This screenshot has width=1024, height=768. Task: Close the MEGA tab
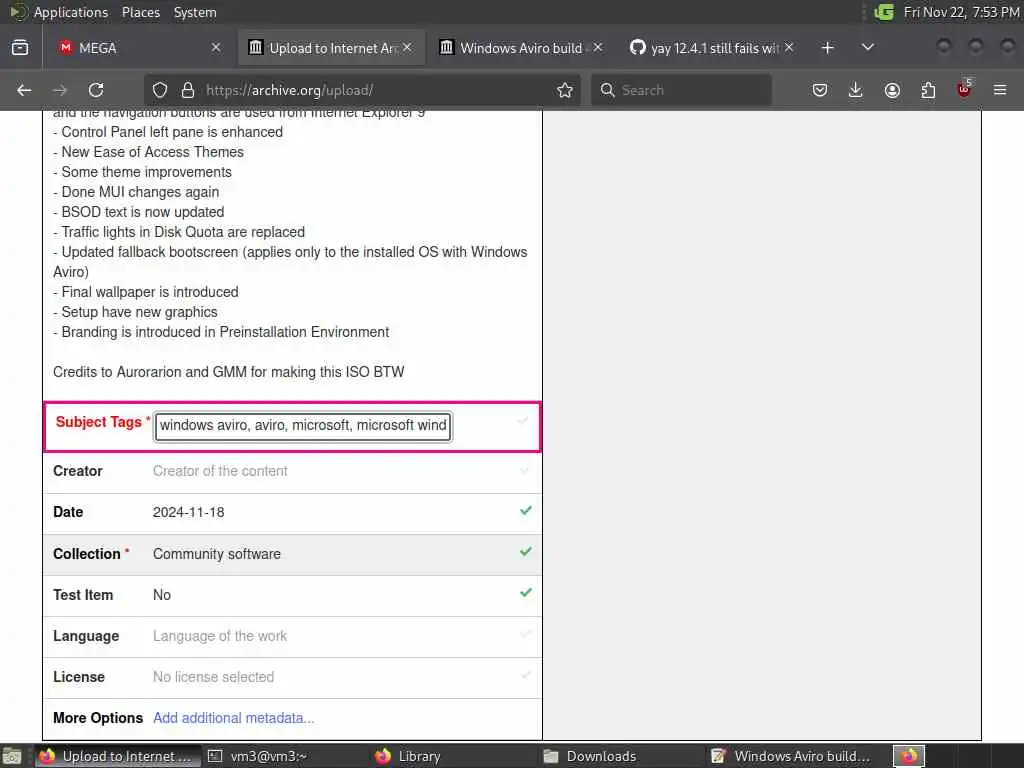(216, 48)
